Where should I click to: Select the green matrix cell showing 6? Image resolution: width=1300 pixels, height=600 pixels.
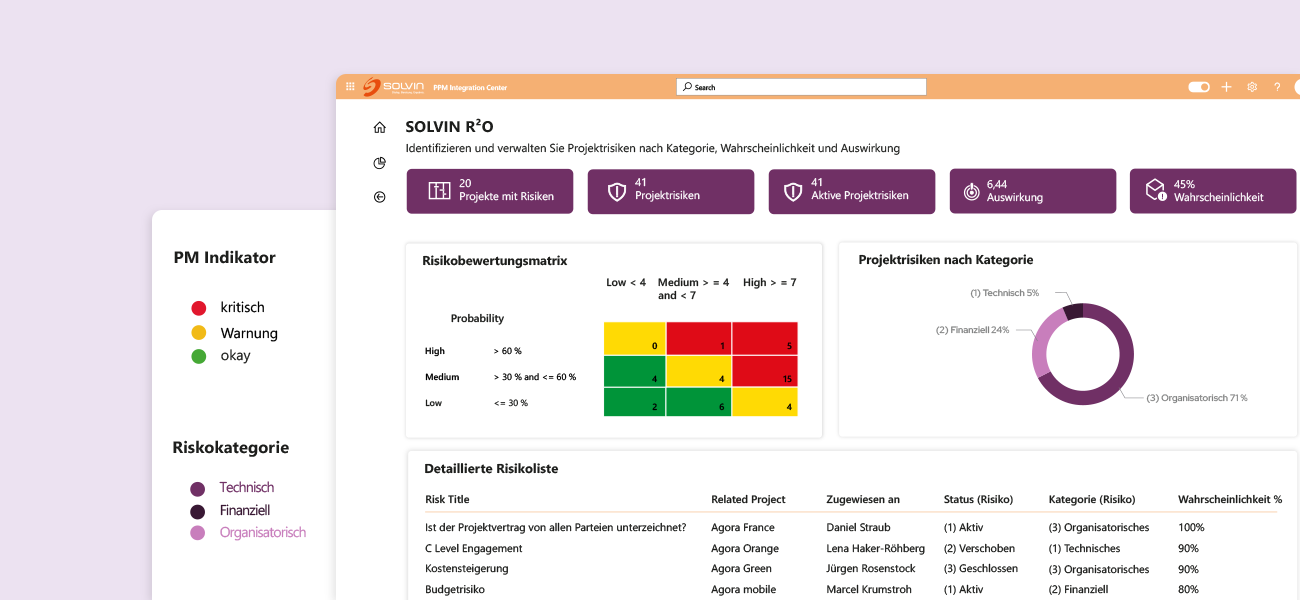tap(699, 402)
